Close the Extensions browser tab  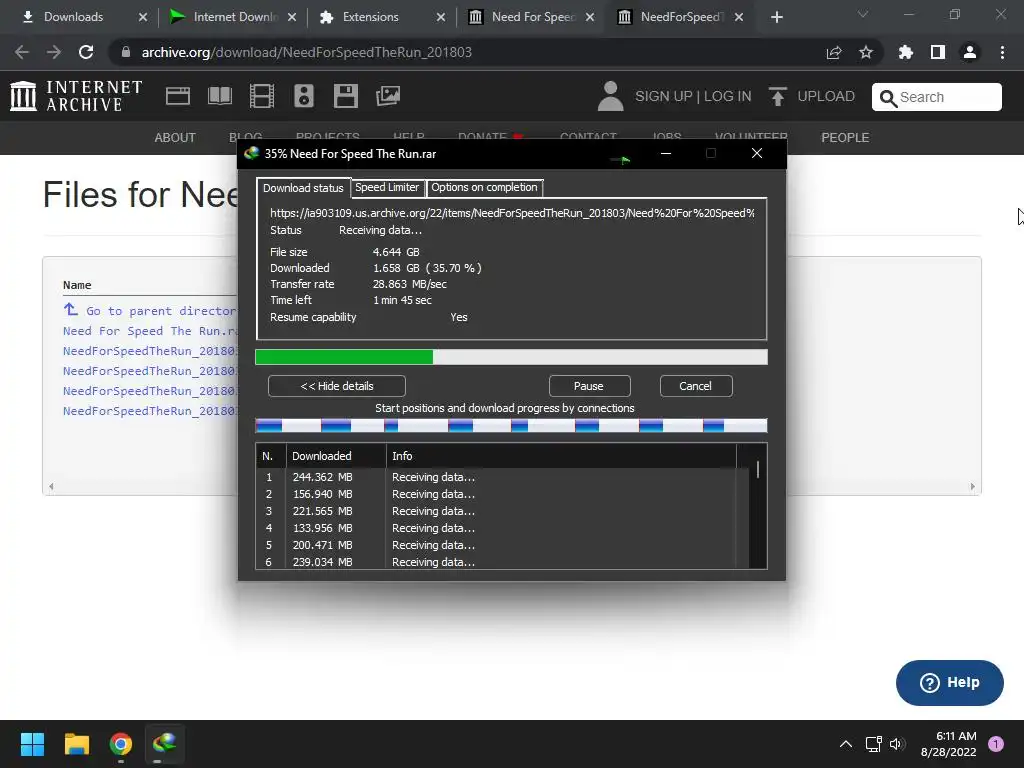pyautogui.click(x=441, y=17)
